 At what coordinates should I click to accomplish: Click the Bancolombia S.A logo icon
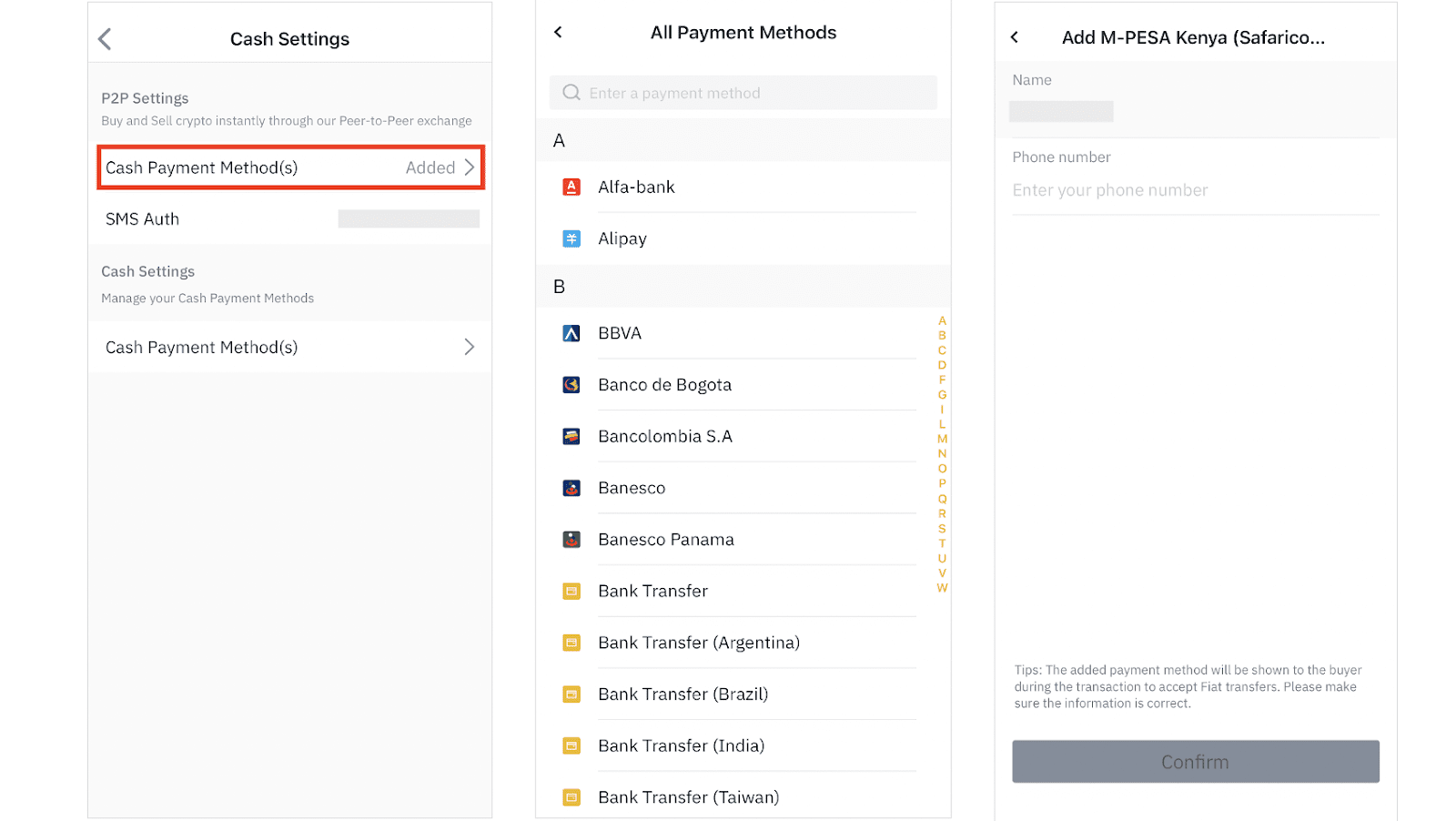571,436
